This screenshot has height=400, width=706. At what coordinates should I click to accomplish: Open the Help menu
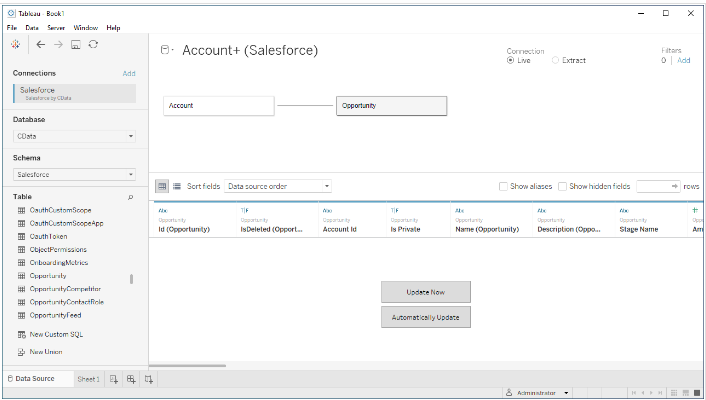coord(113,27)
